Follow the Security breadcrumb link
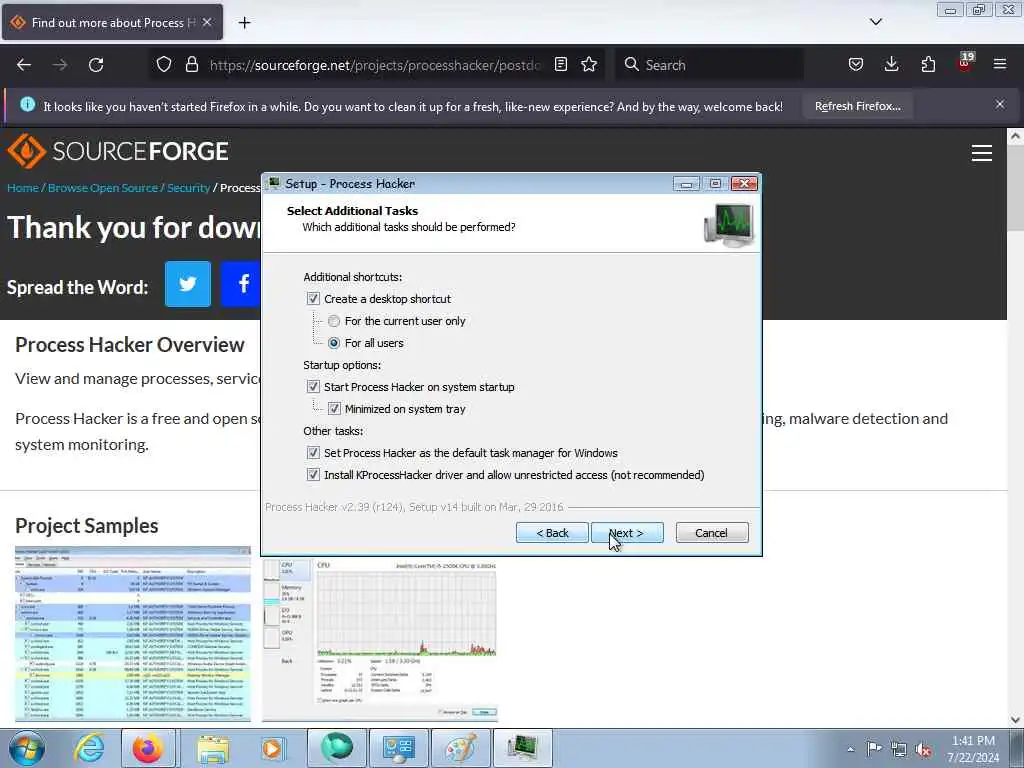The width and height of the screenshot is (1024, 768). 188,188
